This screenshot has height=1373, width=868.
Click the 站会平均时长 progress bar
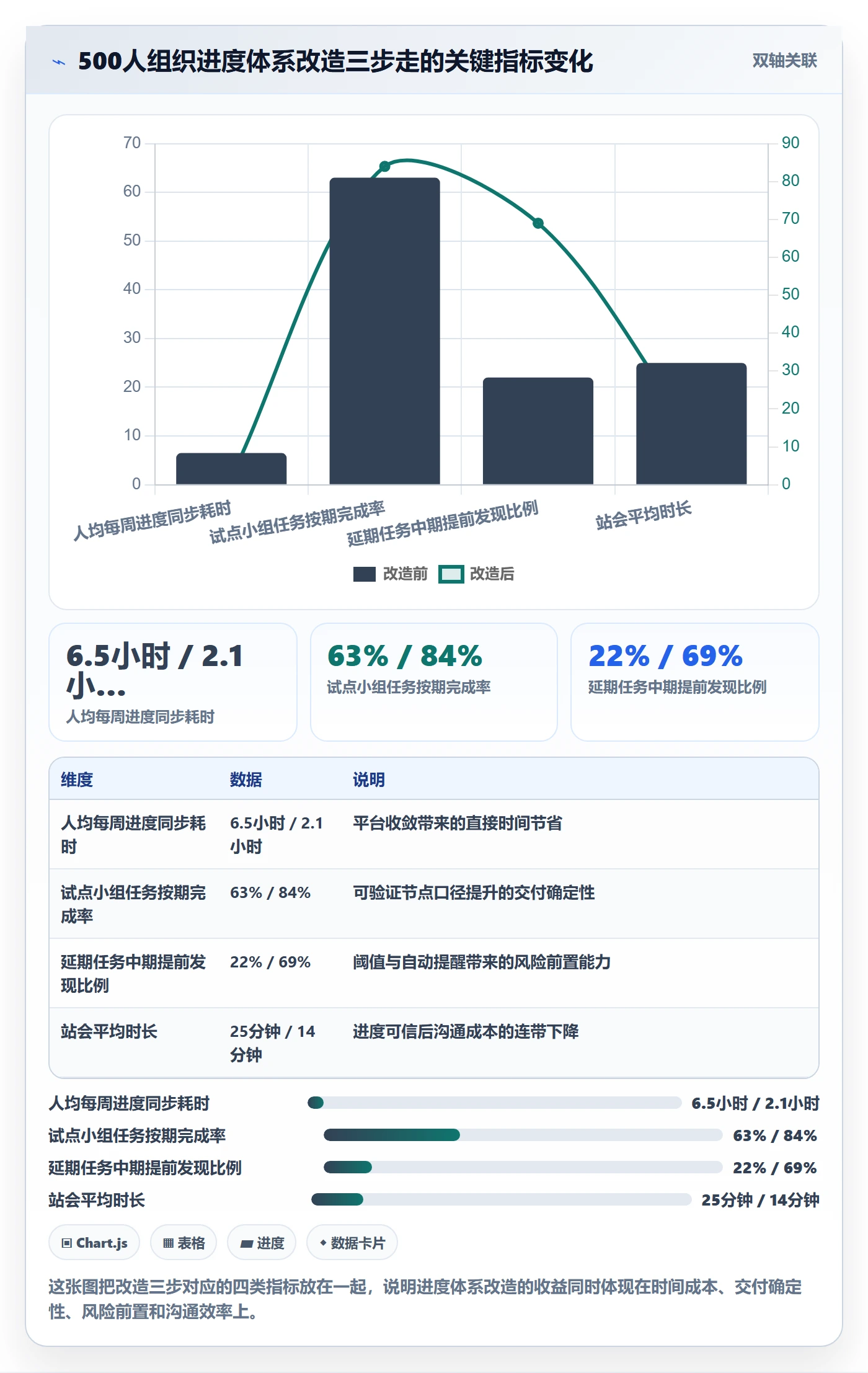(x=502, y=1199)
